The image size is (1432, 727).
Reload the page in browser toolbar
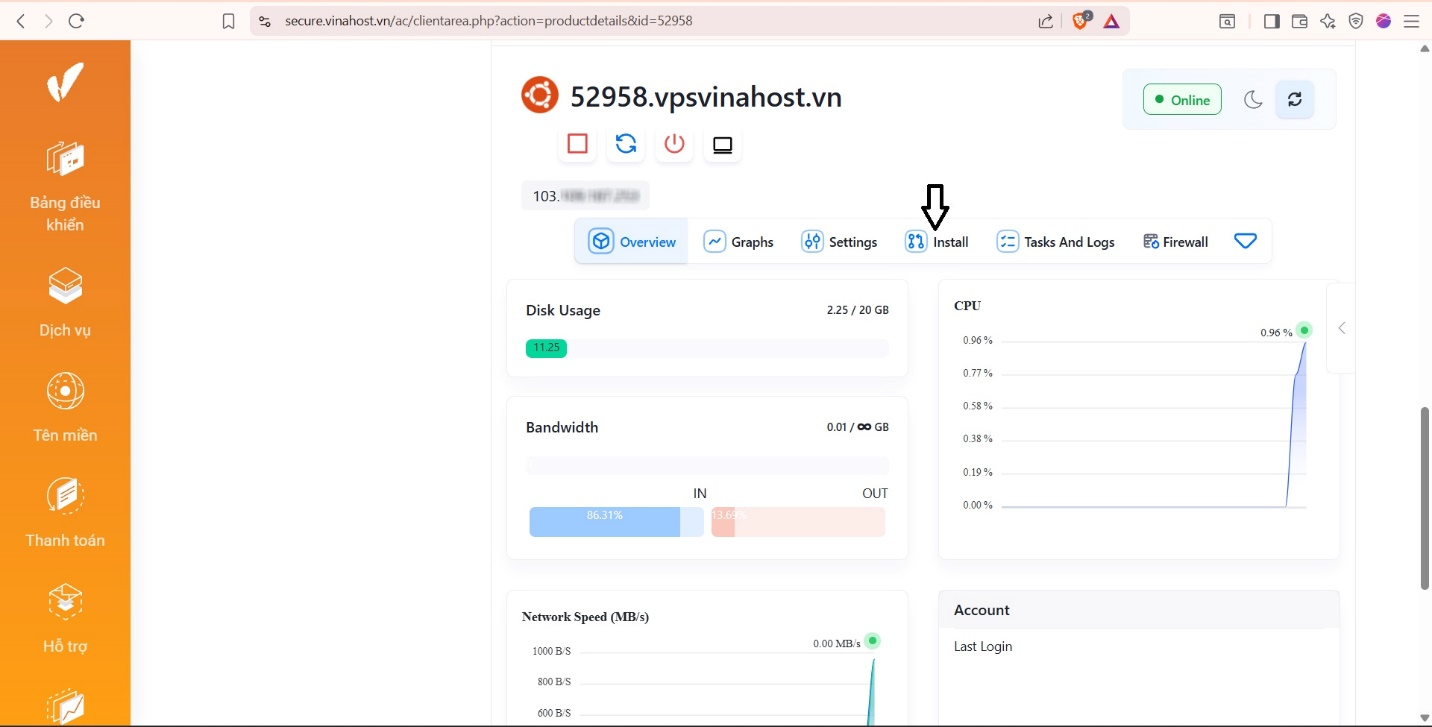(76, 21)
